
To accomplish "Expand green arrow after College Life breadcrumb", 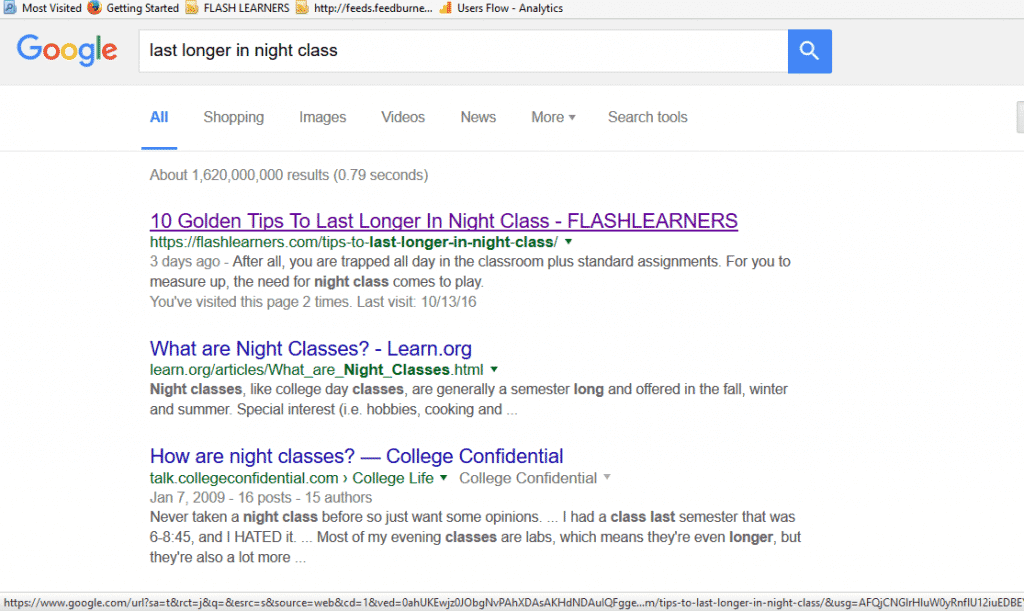I will (x=443, y=478).
